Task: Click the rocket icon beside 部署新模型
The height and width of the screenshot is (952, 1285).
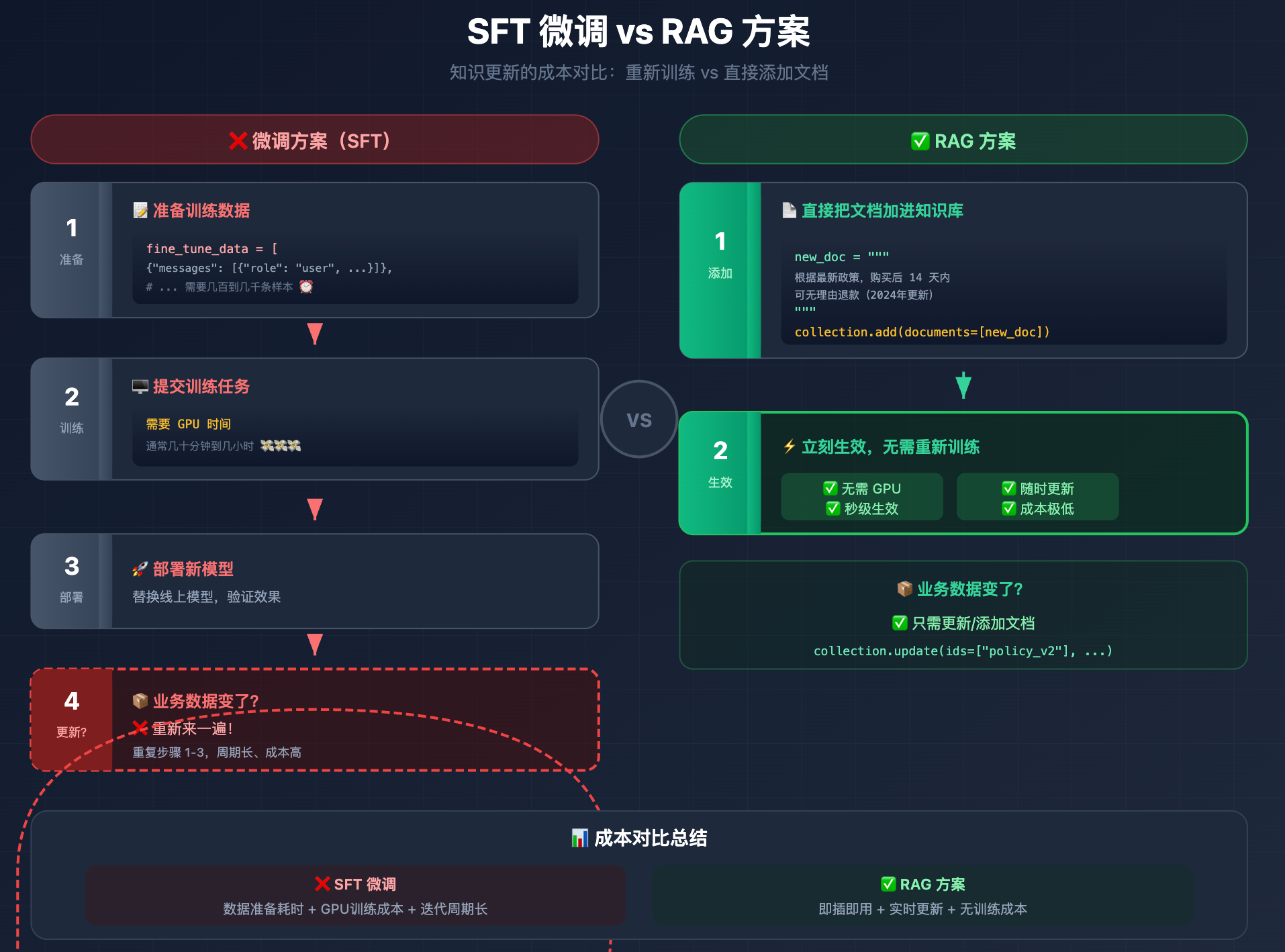Action: [x=140, y=569]
